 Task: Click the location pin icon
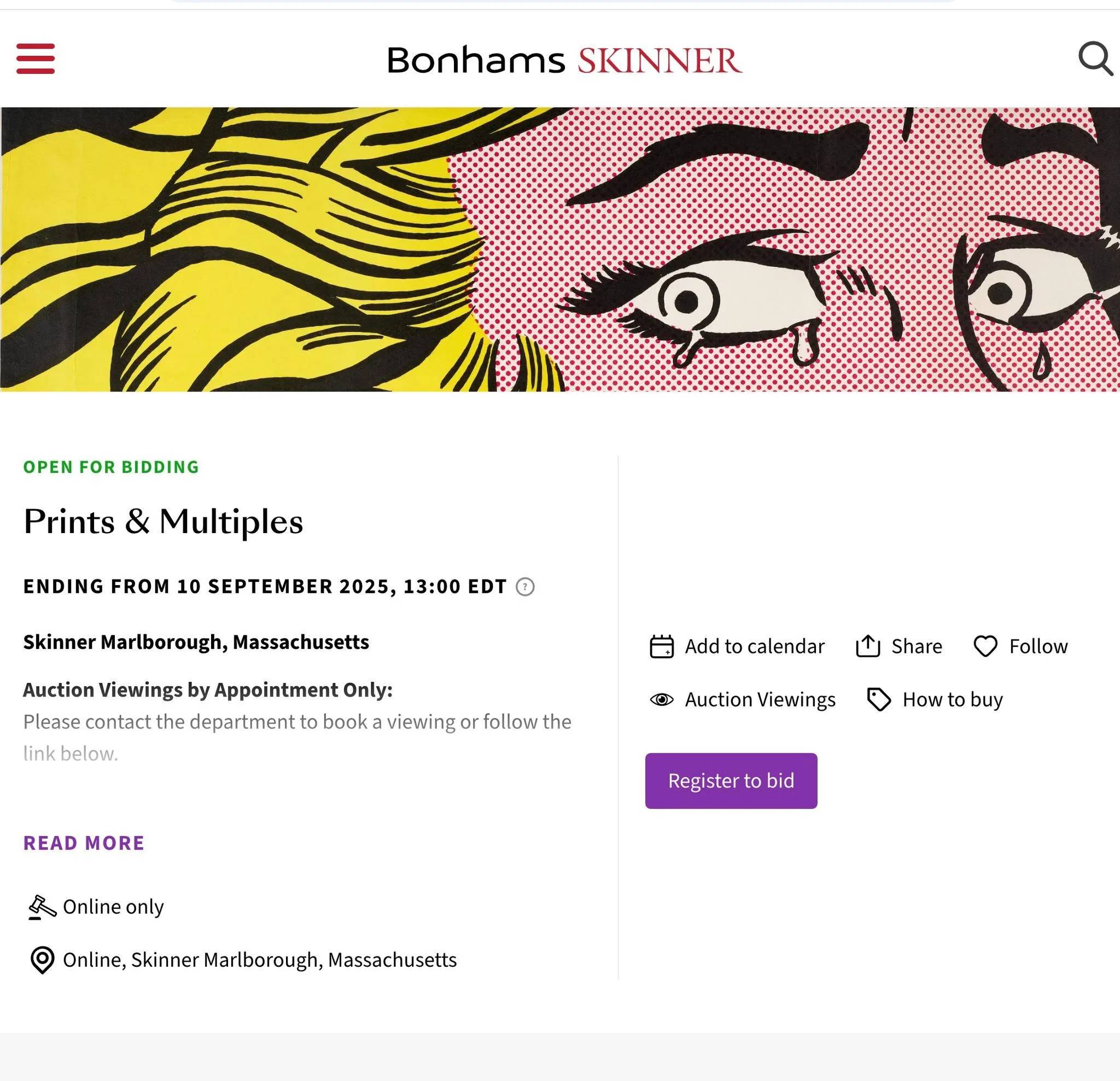[x=42, y=961]
